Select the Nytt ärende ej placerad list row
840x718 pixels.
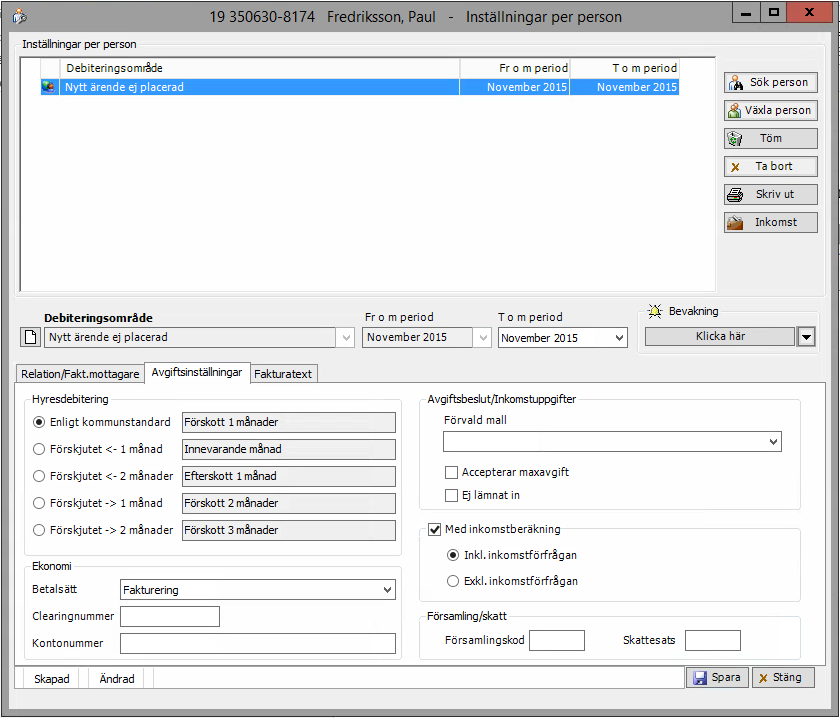[x=360, y=87]
